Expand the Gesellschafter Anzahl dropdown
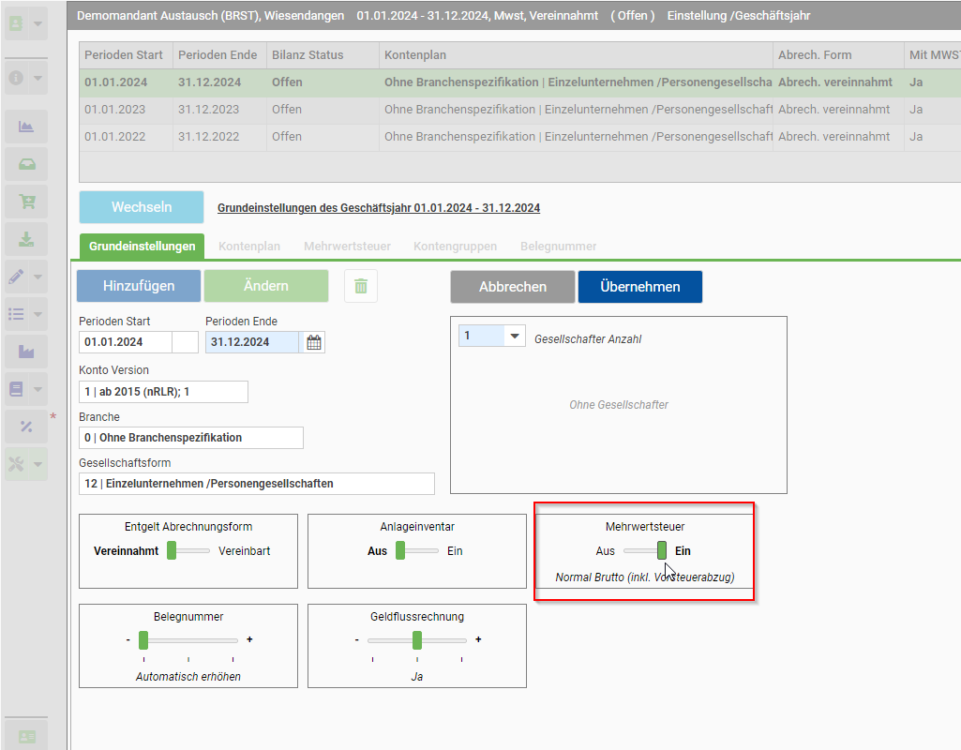 [514, 336]
